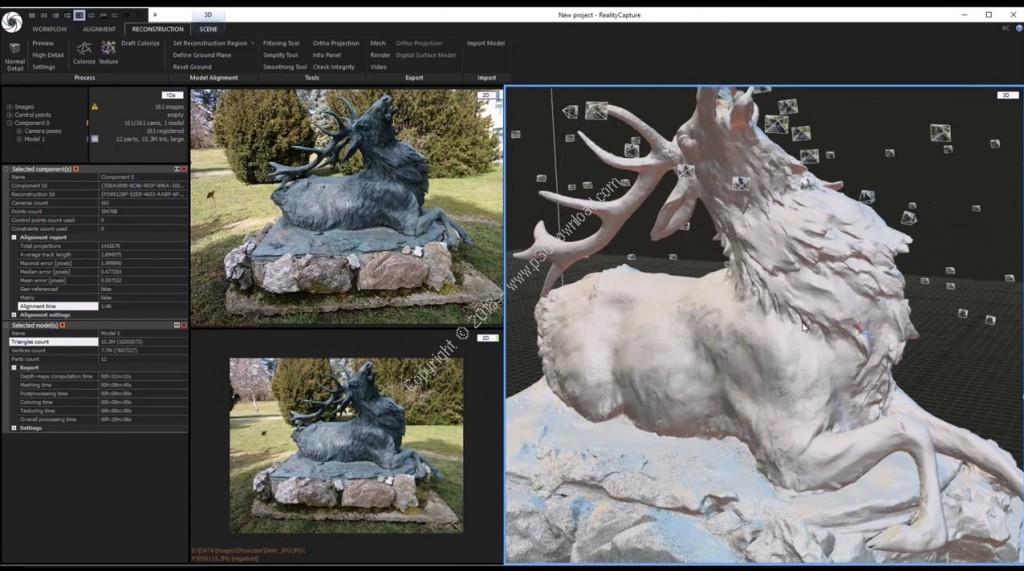The width and height of the screenshot is (1024, 571).
Task: Close the Selected component(s) panel
Action: tap(184, 169)
